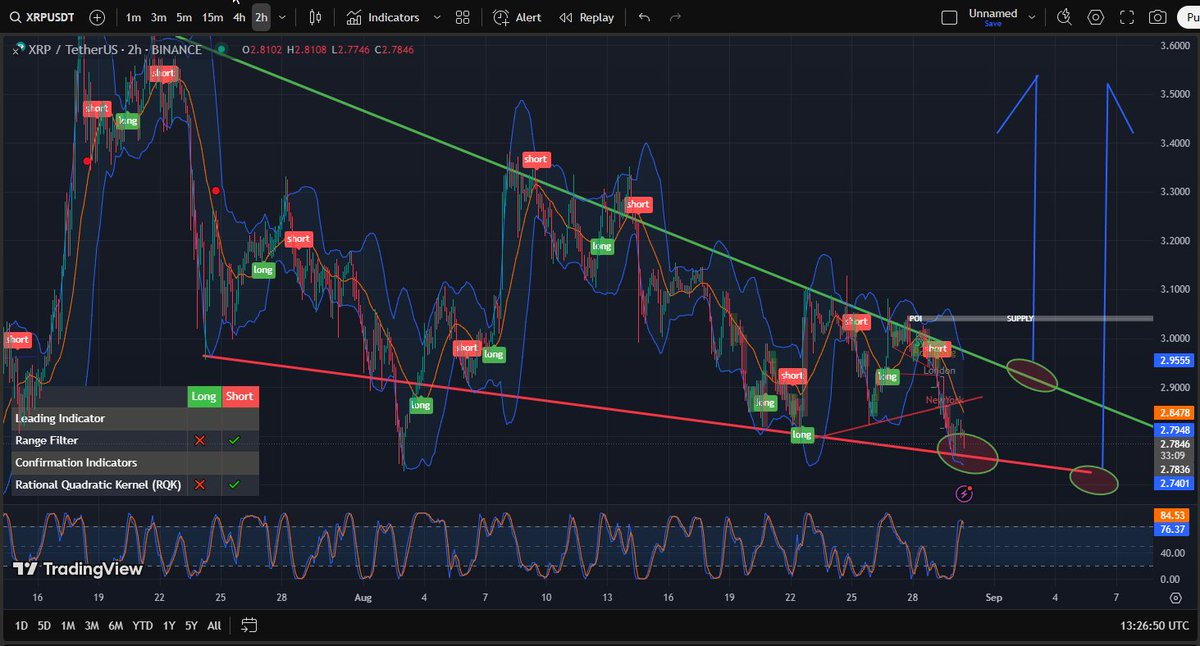
Task: Open the layout setup square icon
Action: pyautogui.click(x=949, y=17)
